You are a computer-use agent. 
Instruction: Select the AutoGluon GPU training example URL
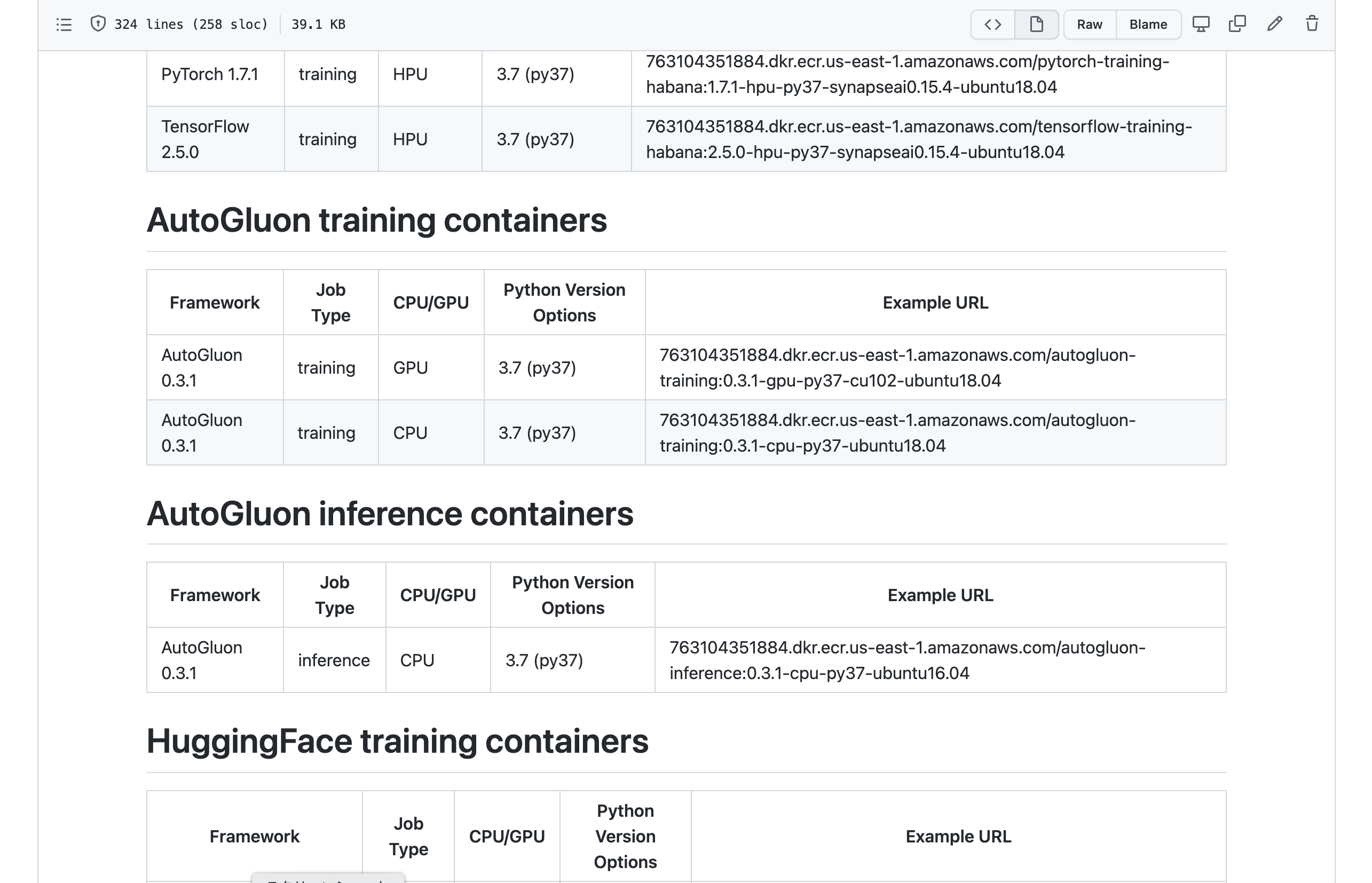click(x=897, y=367)
